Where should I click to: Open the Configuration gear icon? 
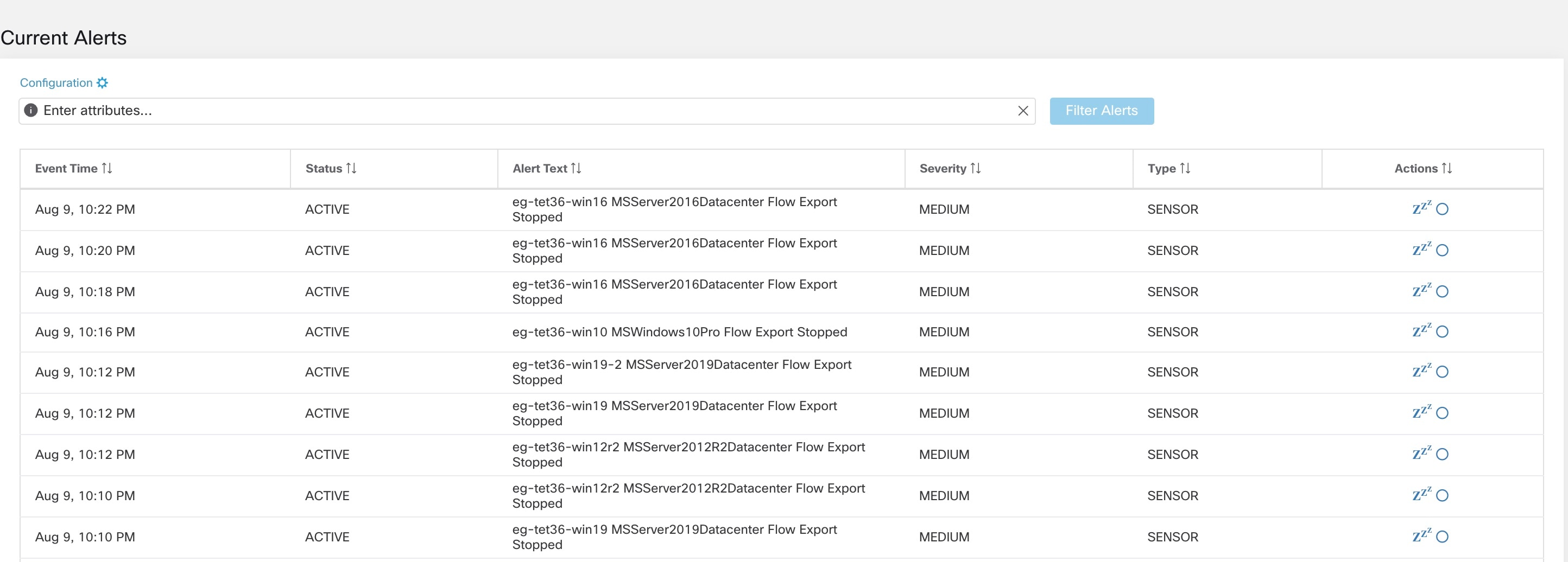pos(102,82)
